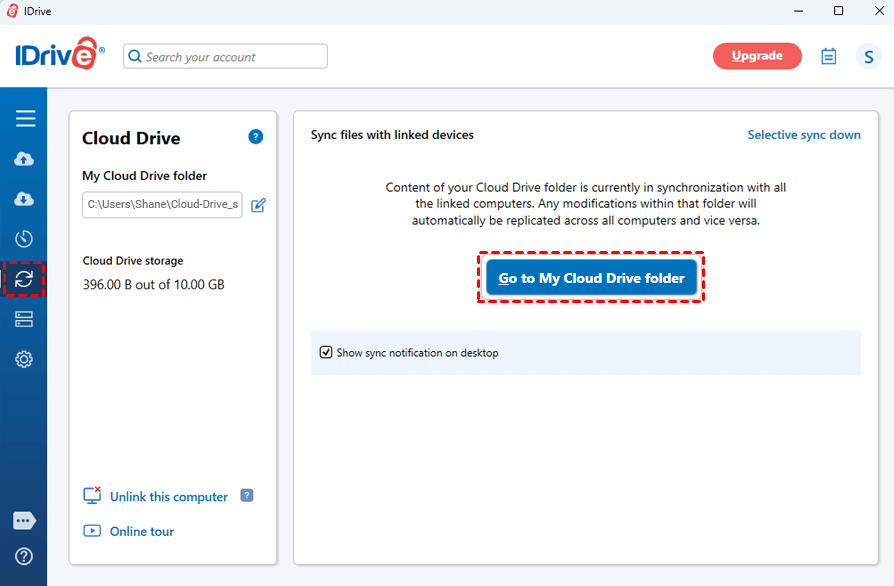Open the Online tour link
This screenshot has width=894, height=586.
coord(141,531)
